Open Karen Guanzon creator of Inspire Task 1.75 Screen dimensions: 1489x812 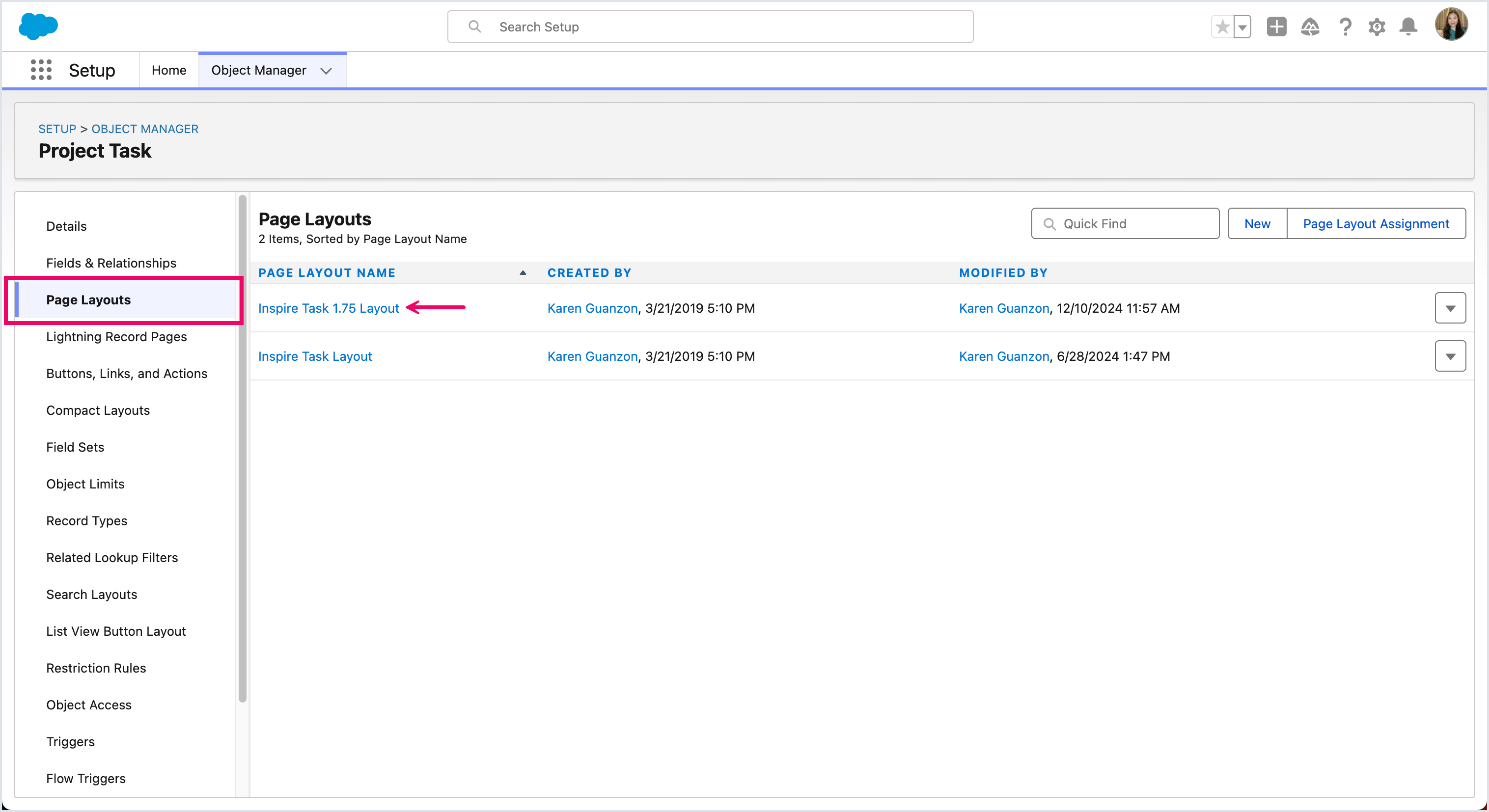point(592,308)
